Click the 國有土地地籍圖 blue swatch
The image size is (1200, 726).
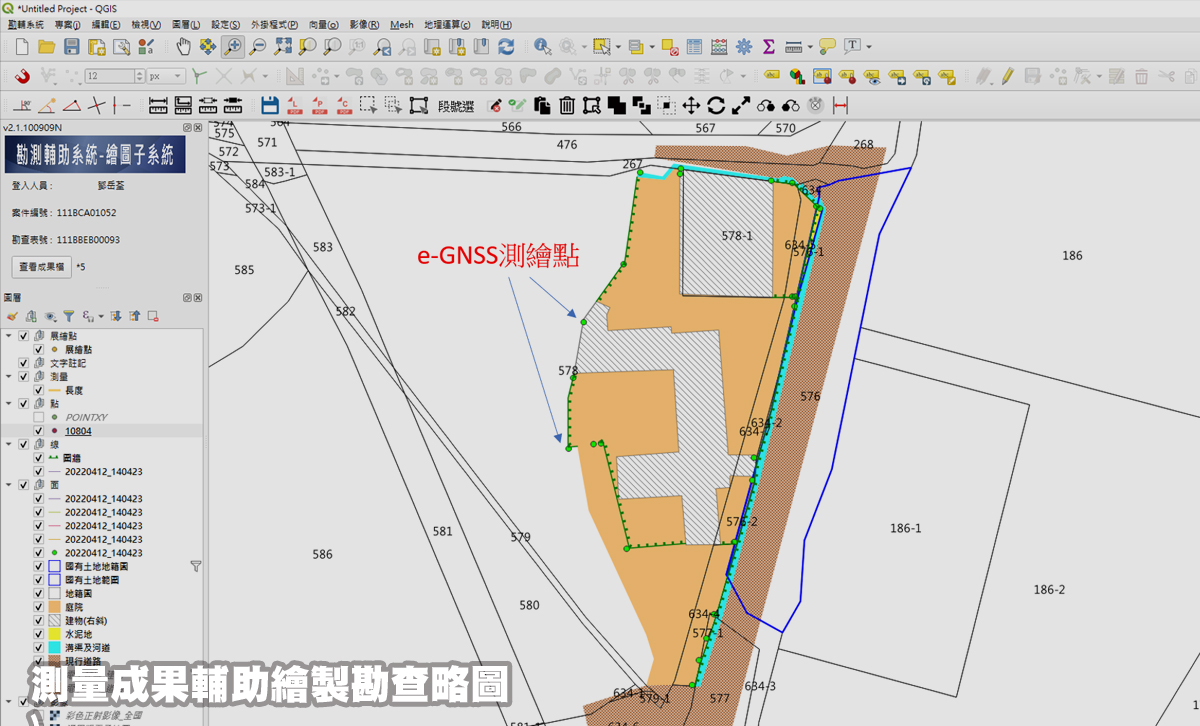click(x=54, y=566)
